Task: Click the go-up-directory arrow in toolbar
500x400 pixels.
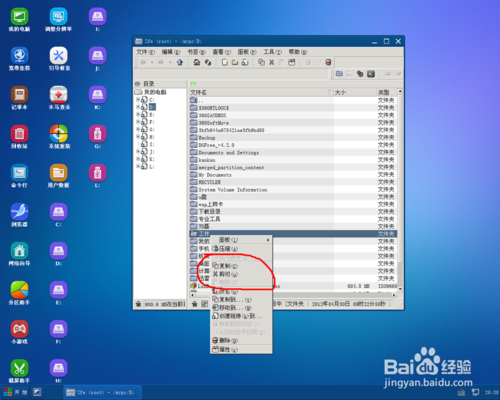Action: pos(180,62)
